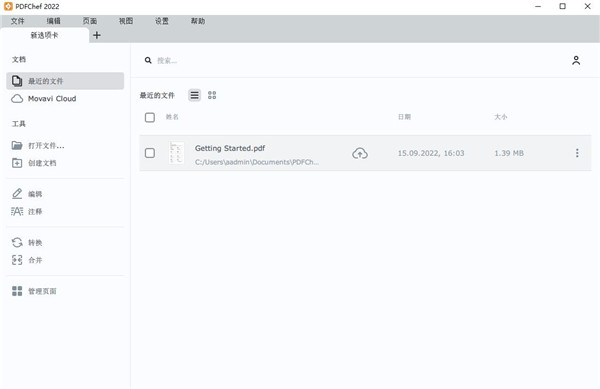
Task: Open the 帮助 menu
Action: click(198, 21)
